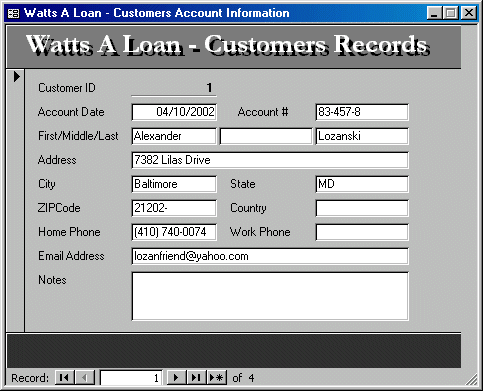Click the Account # field
Image resolution: width=483 pixels, height=391 pixels.
[x=362, y=112]
